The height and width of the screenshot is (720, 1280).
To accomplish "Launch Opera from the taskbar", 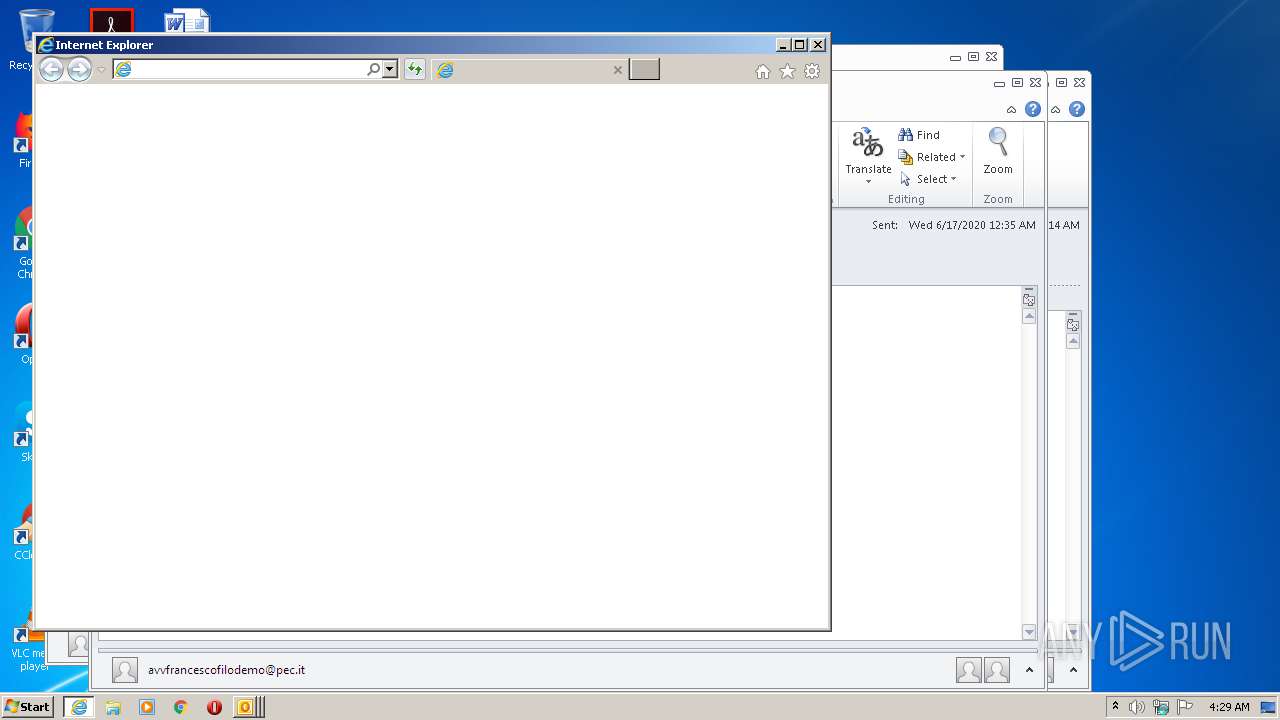I will pyautogui.click(x=214, y=707).
